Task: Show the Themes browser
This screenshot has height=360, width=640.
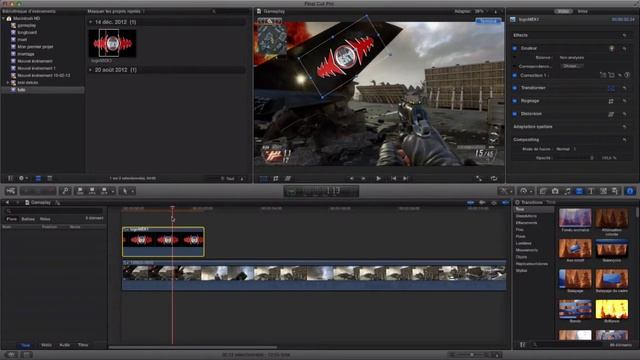Action: click(615, 191)
